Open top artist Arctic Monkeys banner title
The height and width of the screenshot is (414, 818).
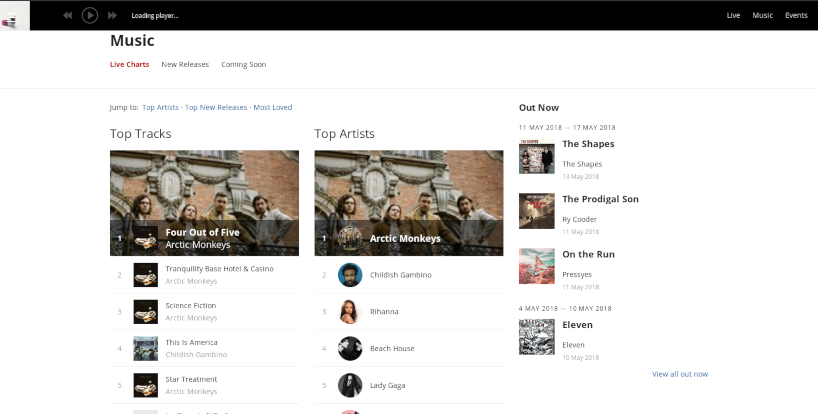coord(405,238)
